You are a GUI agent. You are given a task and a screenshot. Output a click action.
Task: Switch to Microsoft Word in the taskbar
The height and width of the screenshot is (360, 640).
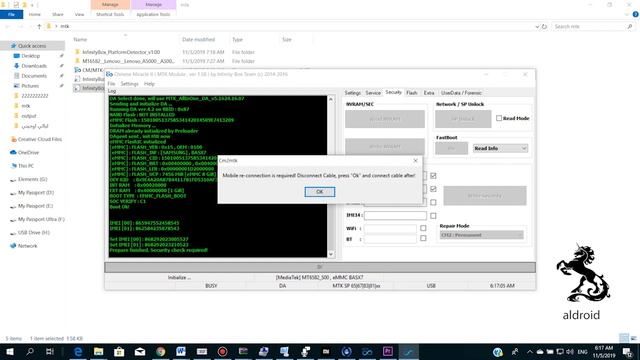pos(181,351)
